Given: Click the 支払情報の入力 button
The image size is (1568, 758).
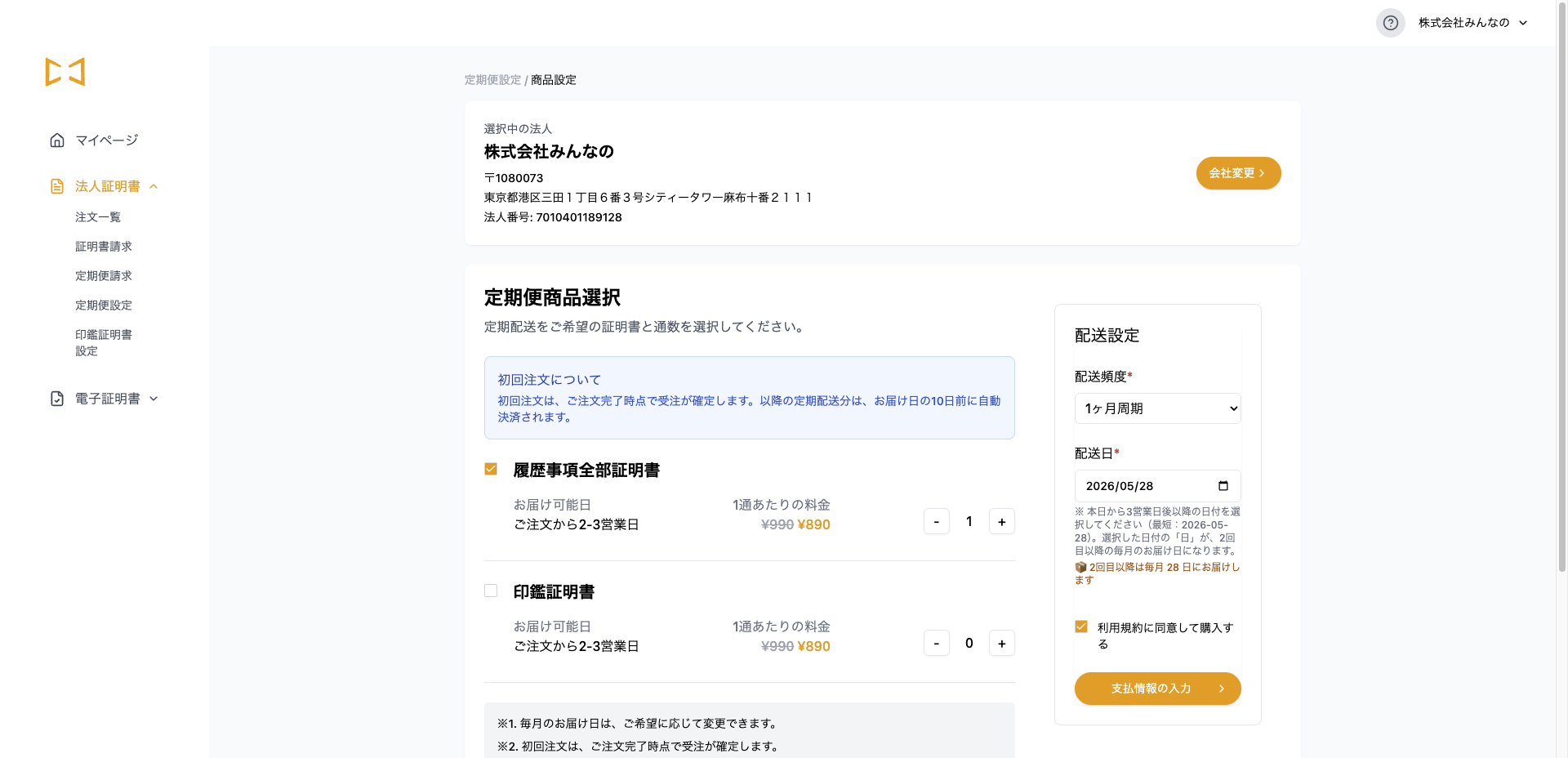Looking at the screenshot, I should (x=1157, y=689).
